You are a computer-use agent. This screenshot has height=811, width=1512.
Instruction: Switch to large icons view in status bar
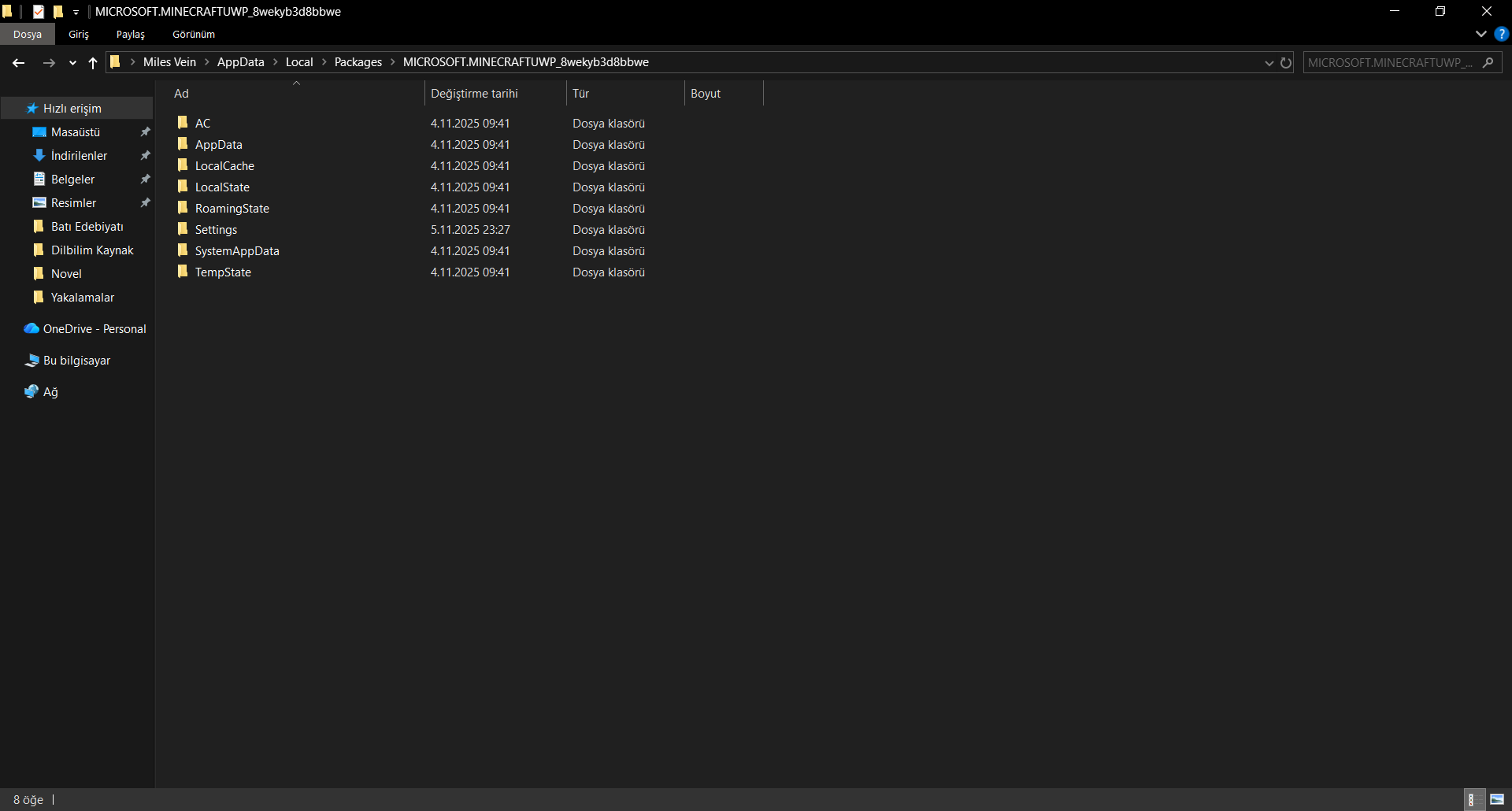pos(1497,799)
